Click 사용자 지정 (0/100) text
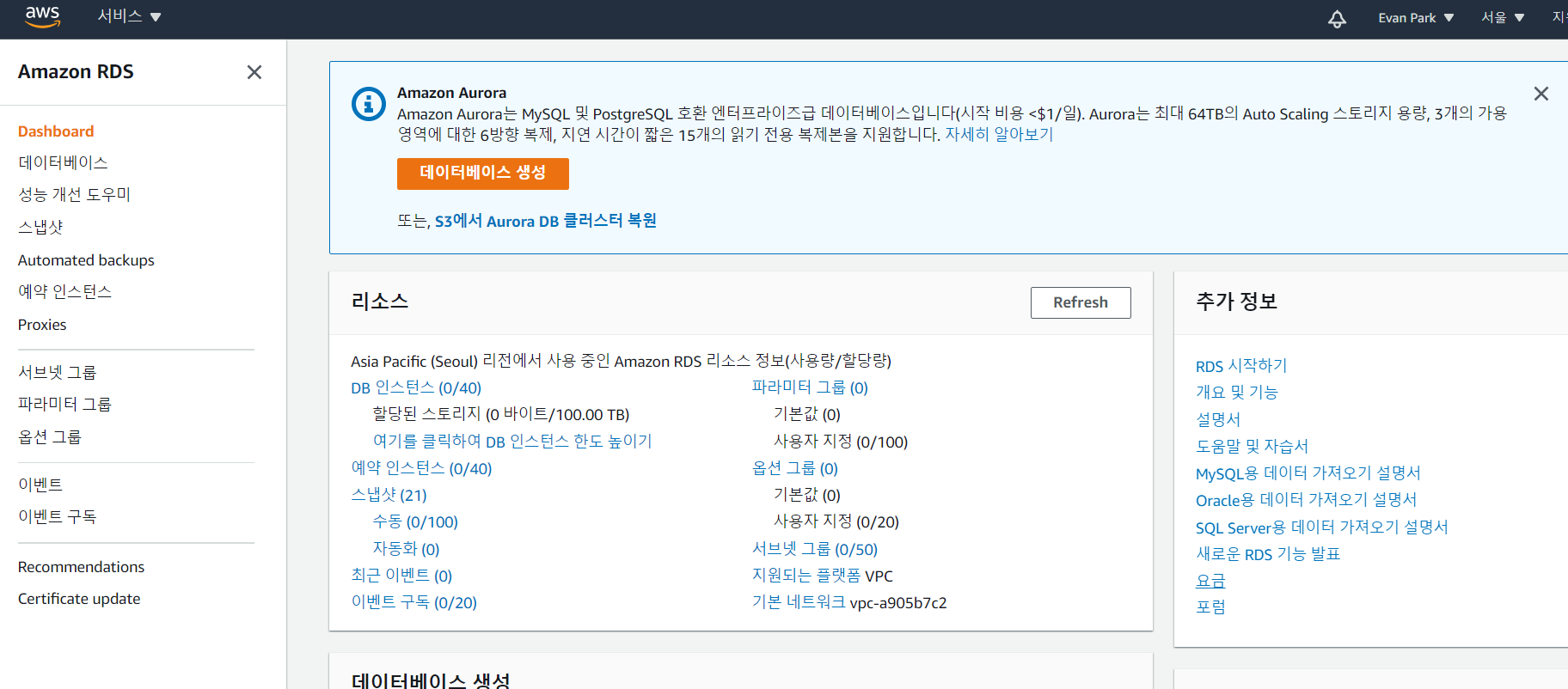This screenshot has height=689, width=1568. pos(841,442)
